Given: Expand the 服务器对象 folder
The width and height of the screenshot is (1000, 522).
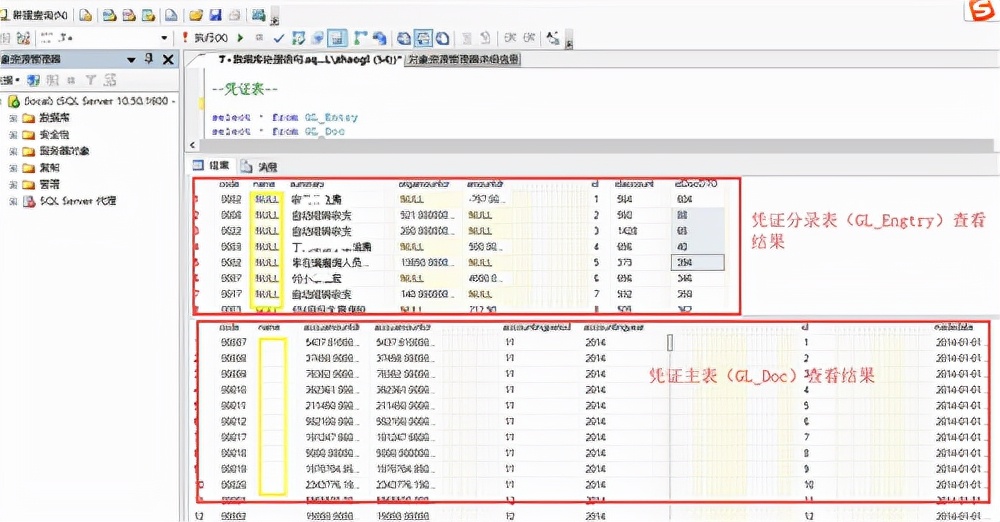Looking at the screenshot, I should [x=13, y=151].
